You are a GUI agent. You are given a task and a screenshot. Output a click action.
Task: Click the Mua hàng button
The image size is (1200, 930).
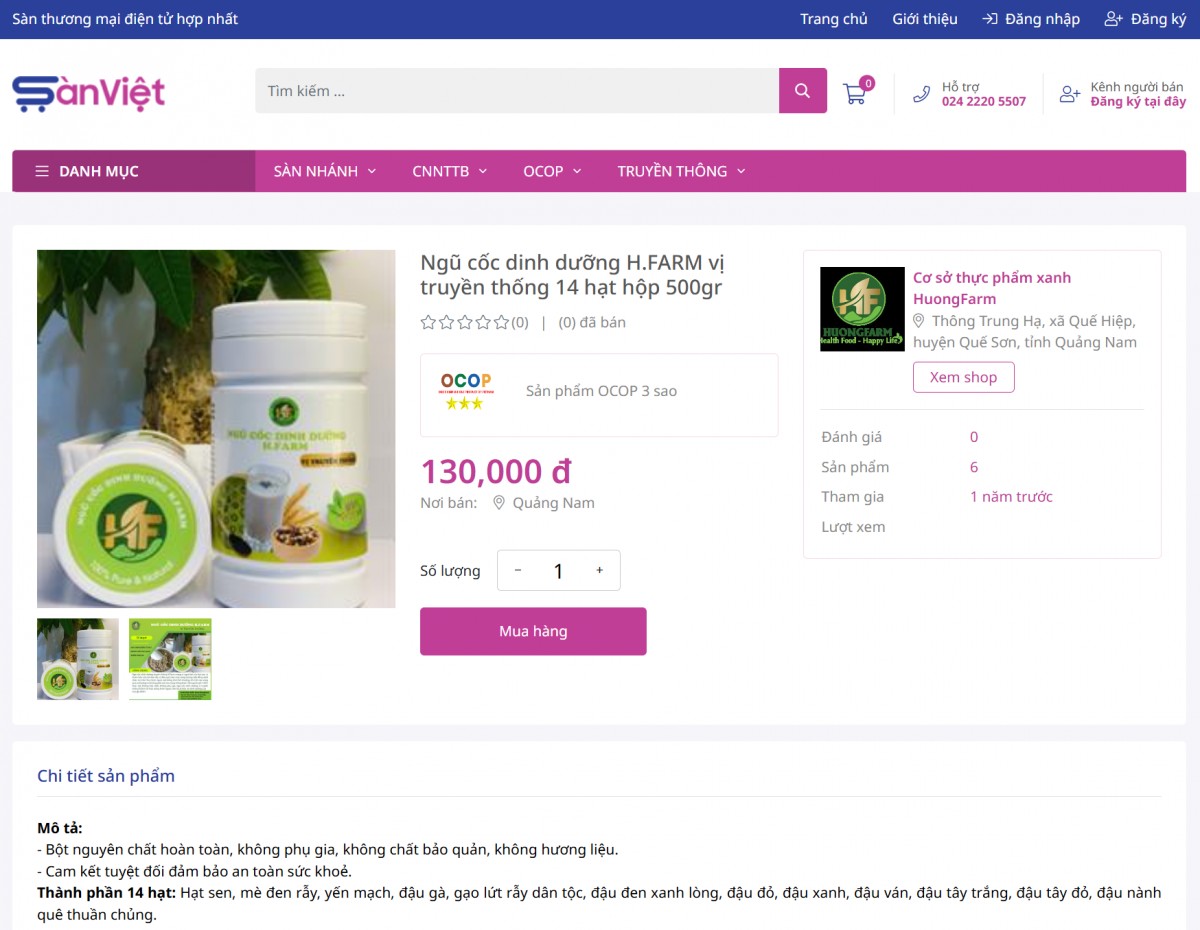[x=533, y=631]
